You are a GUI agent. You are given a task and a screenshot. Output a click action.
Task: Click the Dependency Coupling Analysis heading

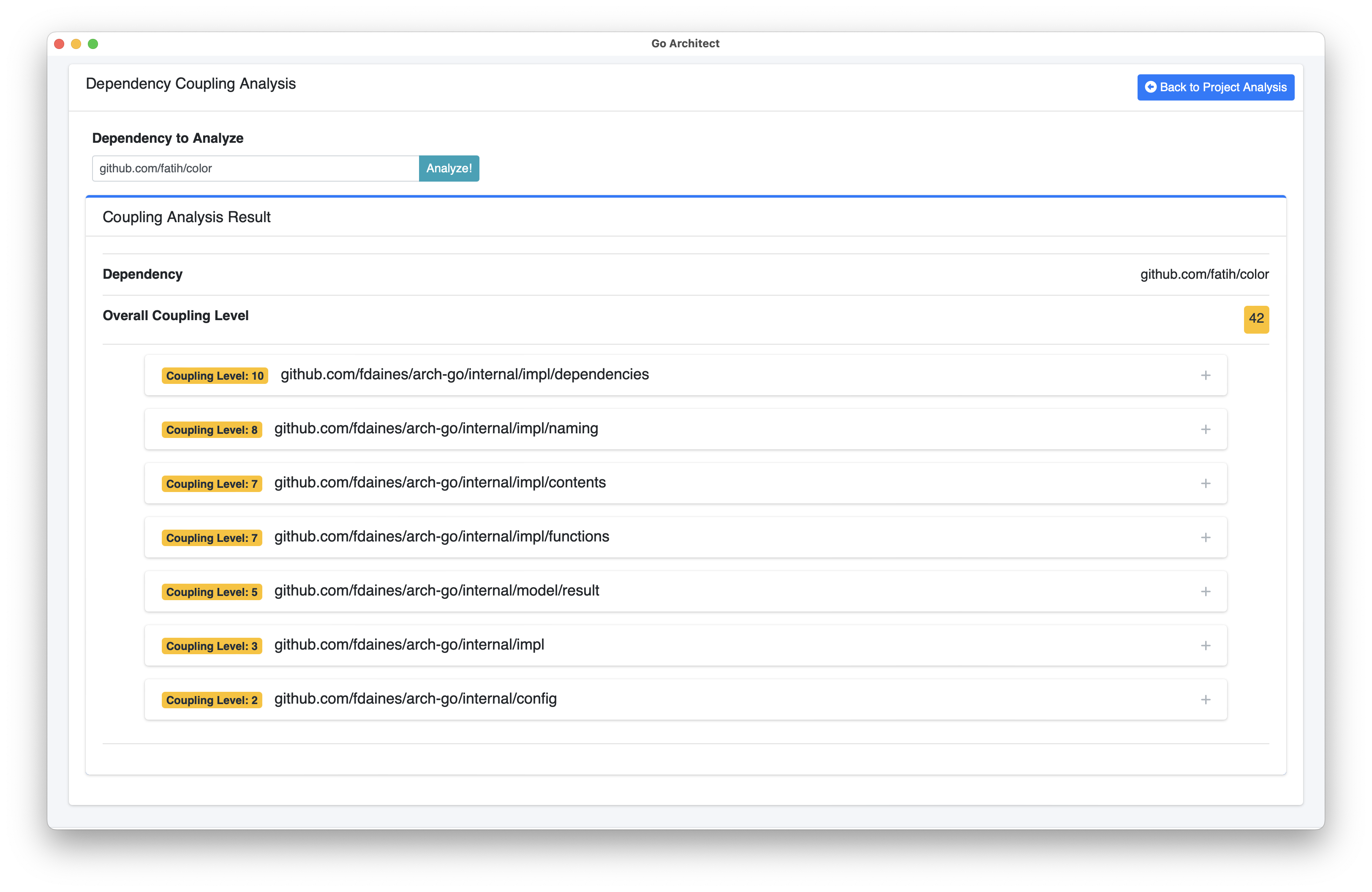tap(191, 84)
